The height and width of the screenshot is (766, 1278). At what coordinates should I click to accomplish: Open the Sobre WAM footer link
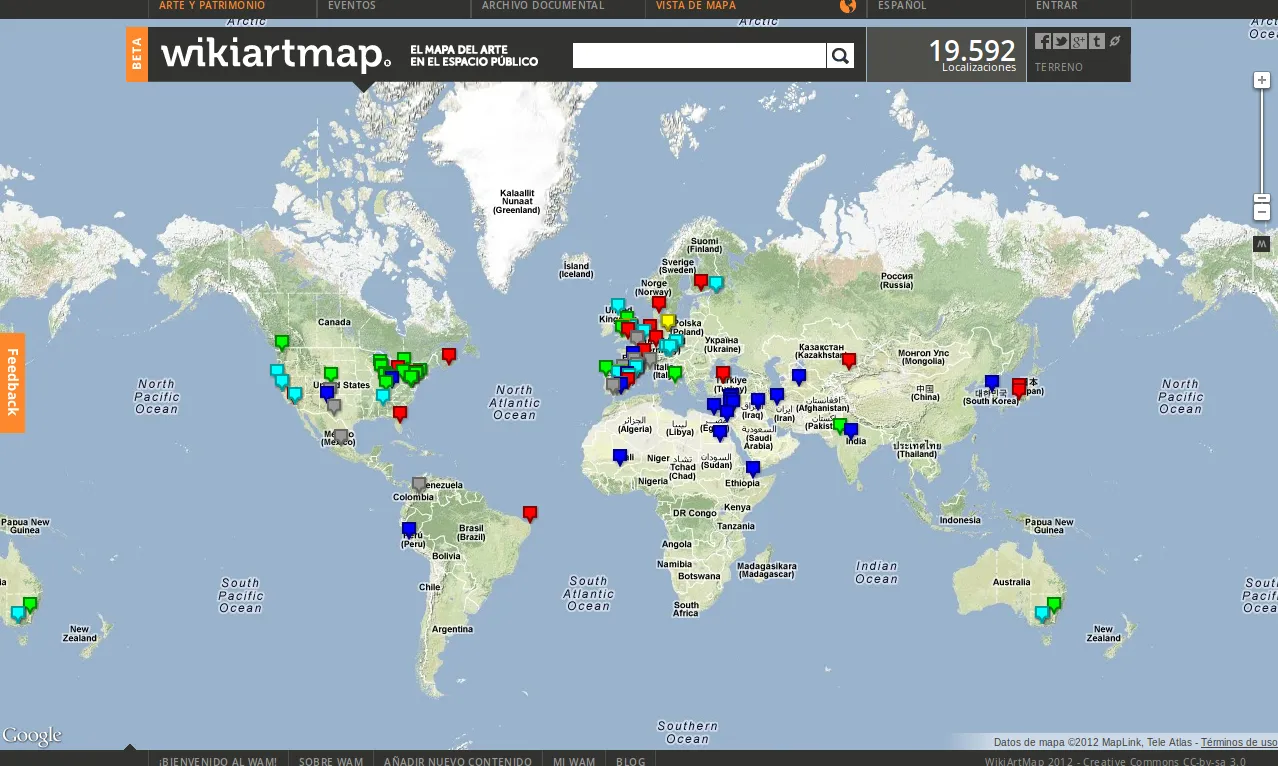click(x=331, y=761)
